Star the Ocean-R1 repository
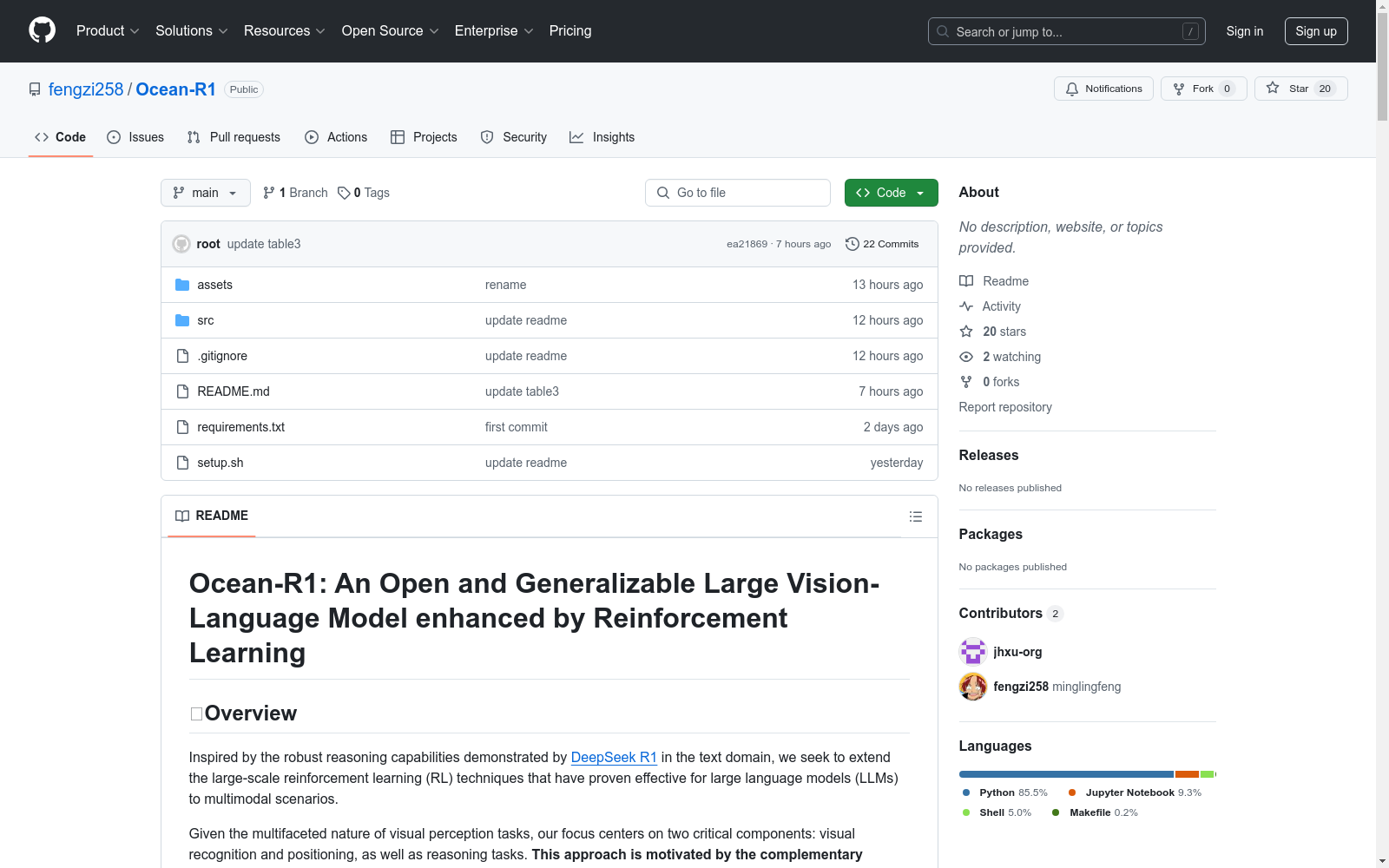The image size is (1389, 868). 1300,89
